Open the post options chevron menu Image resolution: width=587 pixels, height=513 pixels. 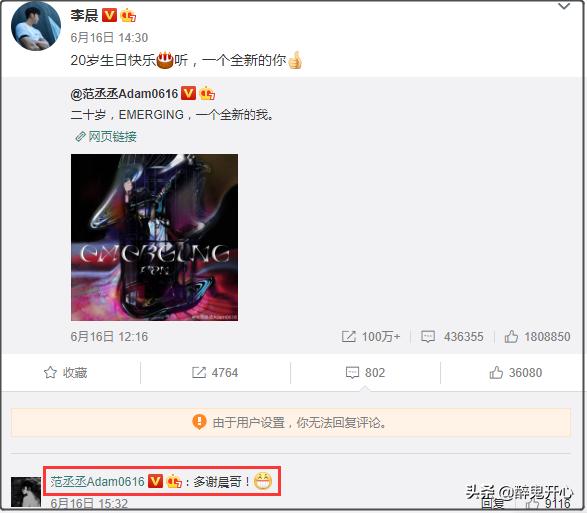(564, 6)
